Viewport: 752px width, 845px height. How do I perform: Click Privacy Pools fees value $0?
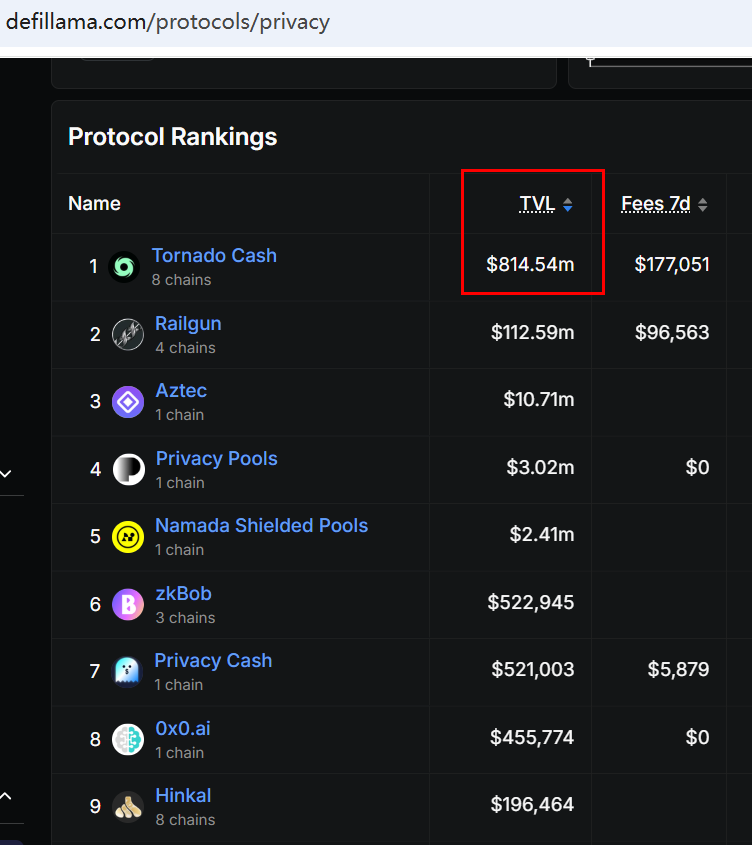pyautogui.click(x=697, y=467)
